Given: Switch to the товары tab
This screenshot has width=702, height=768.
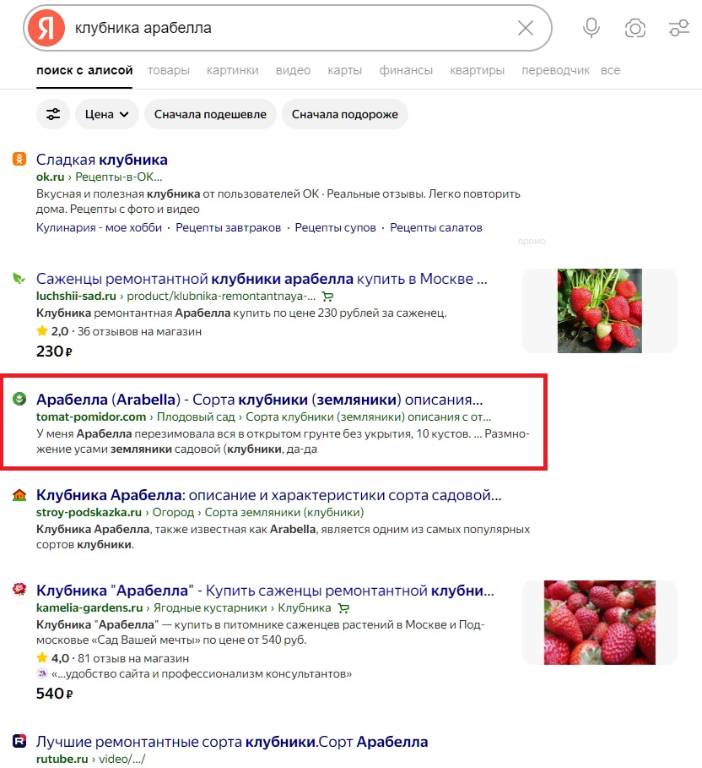Looking at the screenshot, I should (x=169, y=71).
